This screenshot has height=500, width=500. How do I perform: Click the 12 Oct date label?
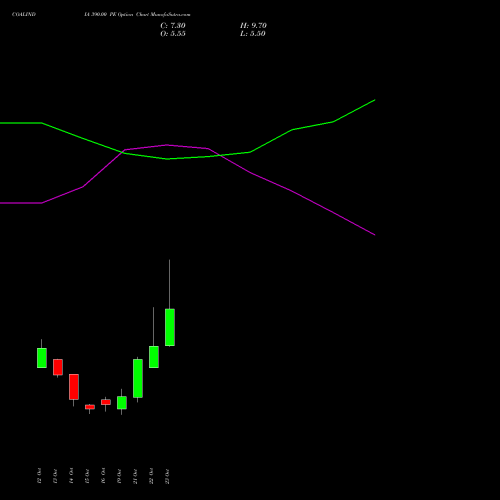pos(39,476)
